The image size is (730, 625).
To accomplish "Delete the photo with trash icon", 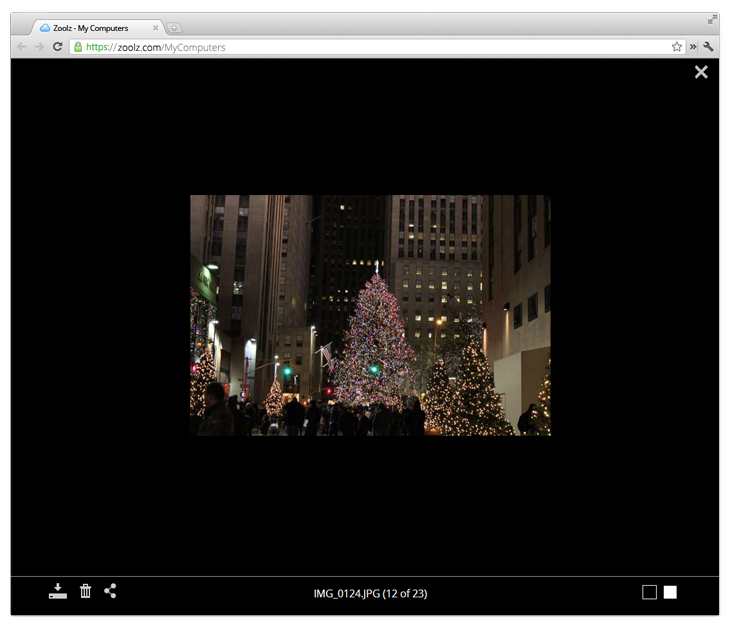I will [85, 591].
